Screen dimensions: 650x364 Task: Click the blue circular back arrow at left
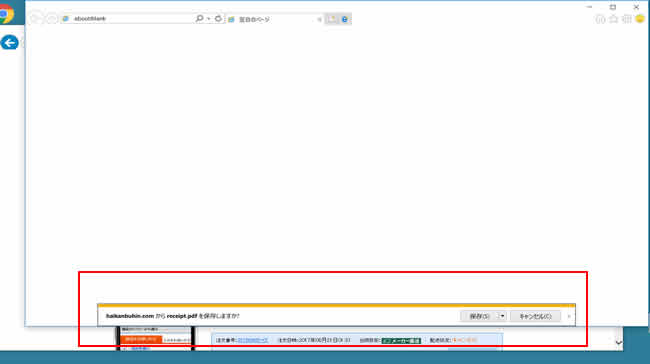[10, 43]
